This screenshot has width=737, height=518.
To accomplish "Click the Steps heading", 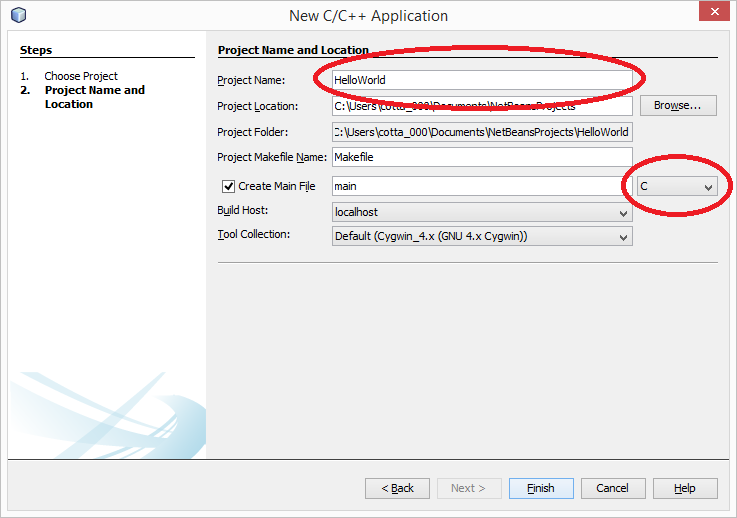I will click(36, 50).
